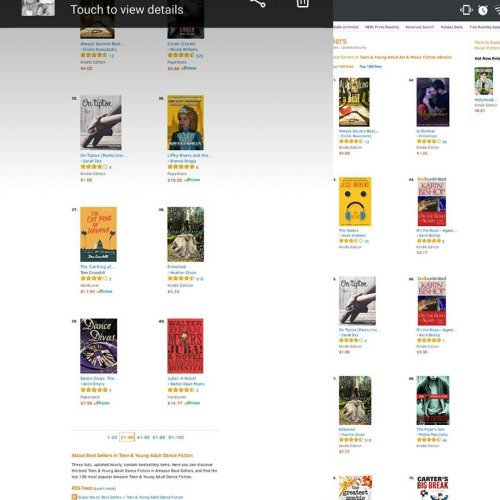Tap the alarm clock status icon

tap(483, 10)
